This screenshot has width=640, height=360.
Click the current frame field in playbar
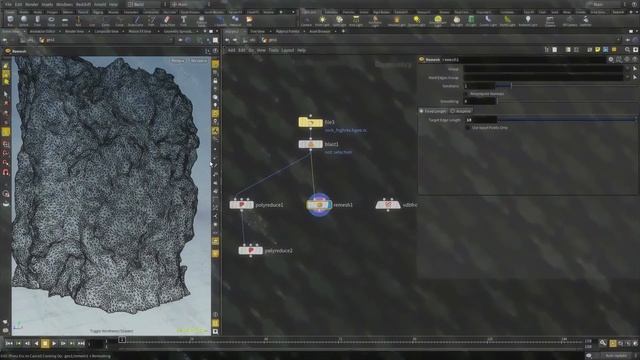[97, 344]
